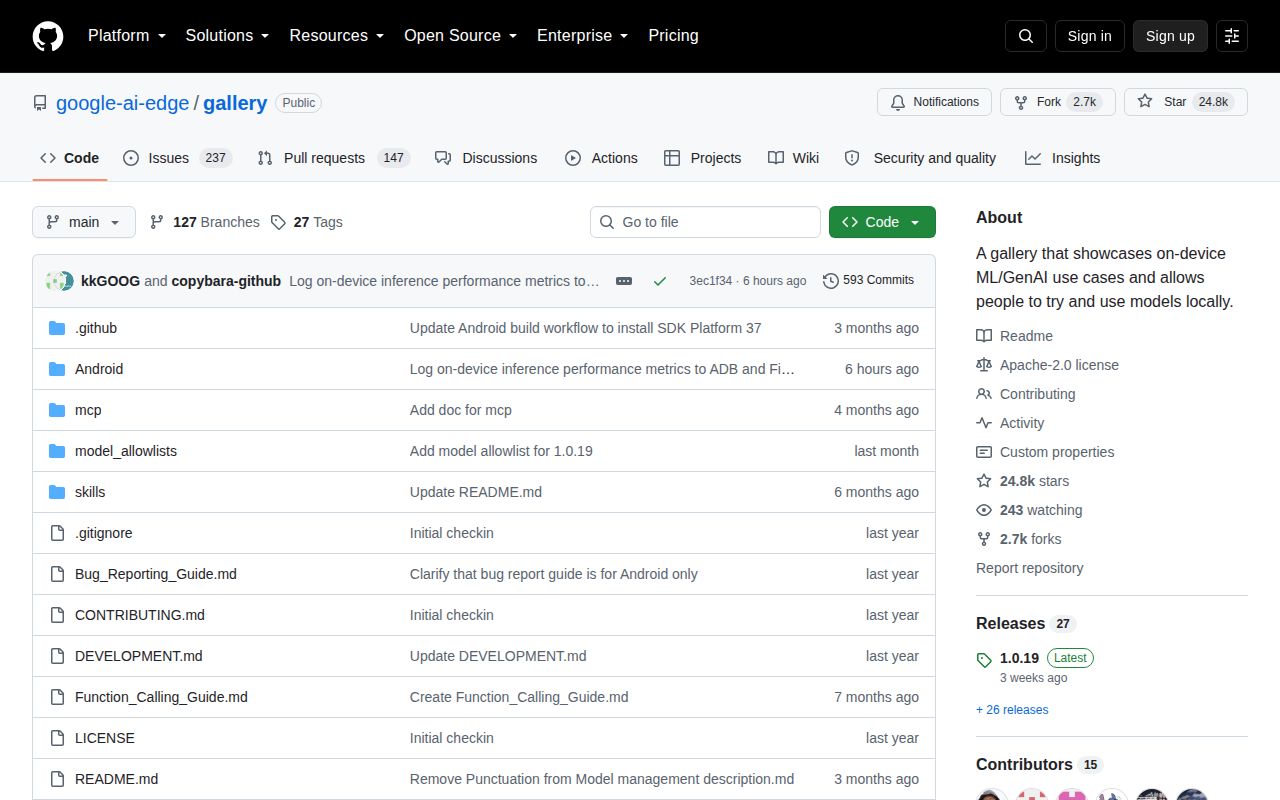Click the Activity pulse icon
The image size is (1280, 800).
pyautogui.click(x=984, y=423)
